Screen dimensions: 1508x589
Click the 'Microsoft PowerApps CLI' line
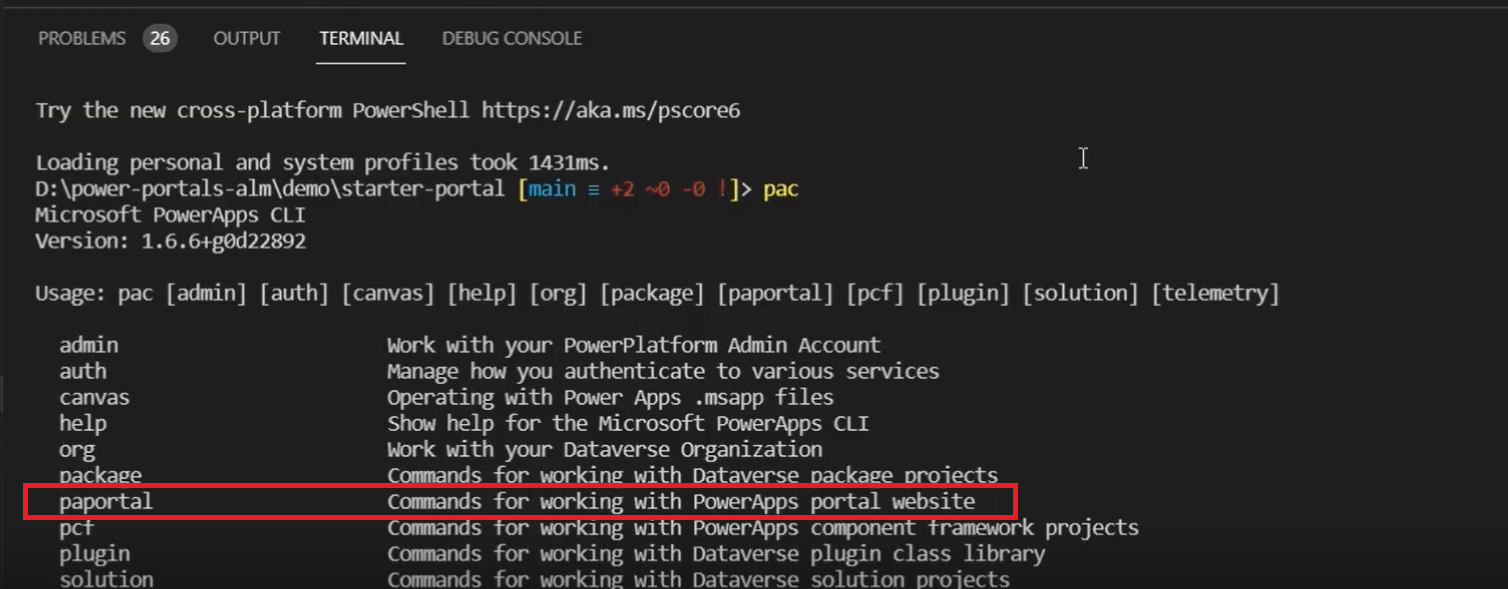click(x=170, y=215)
